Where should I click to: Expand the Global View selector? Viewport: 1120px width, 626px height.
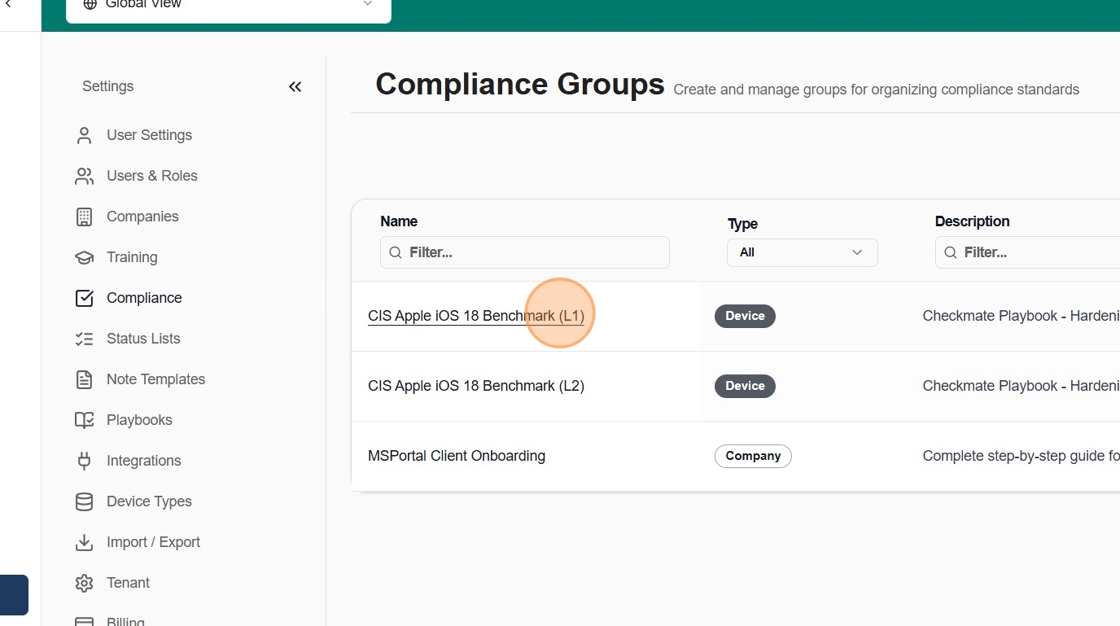click(228, 6)
